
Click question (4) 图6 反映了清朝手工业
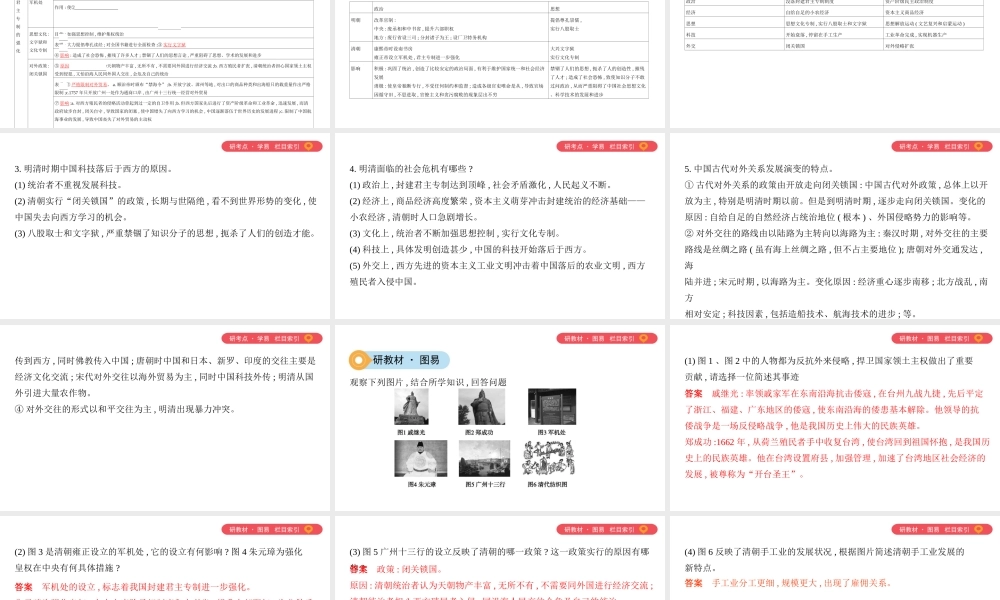click(x=824, y=552)
